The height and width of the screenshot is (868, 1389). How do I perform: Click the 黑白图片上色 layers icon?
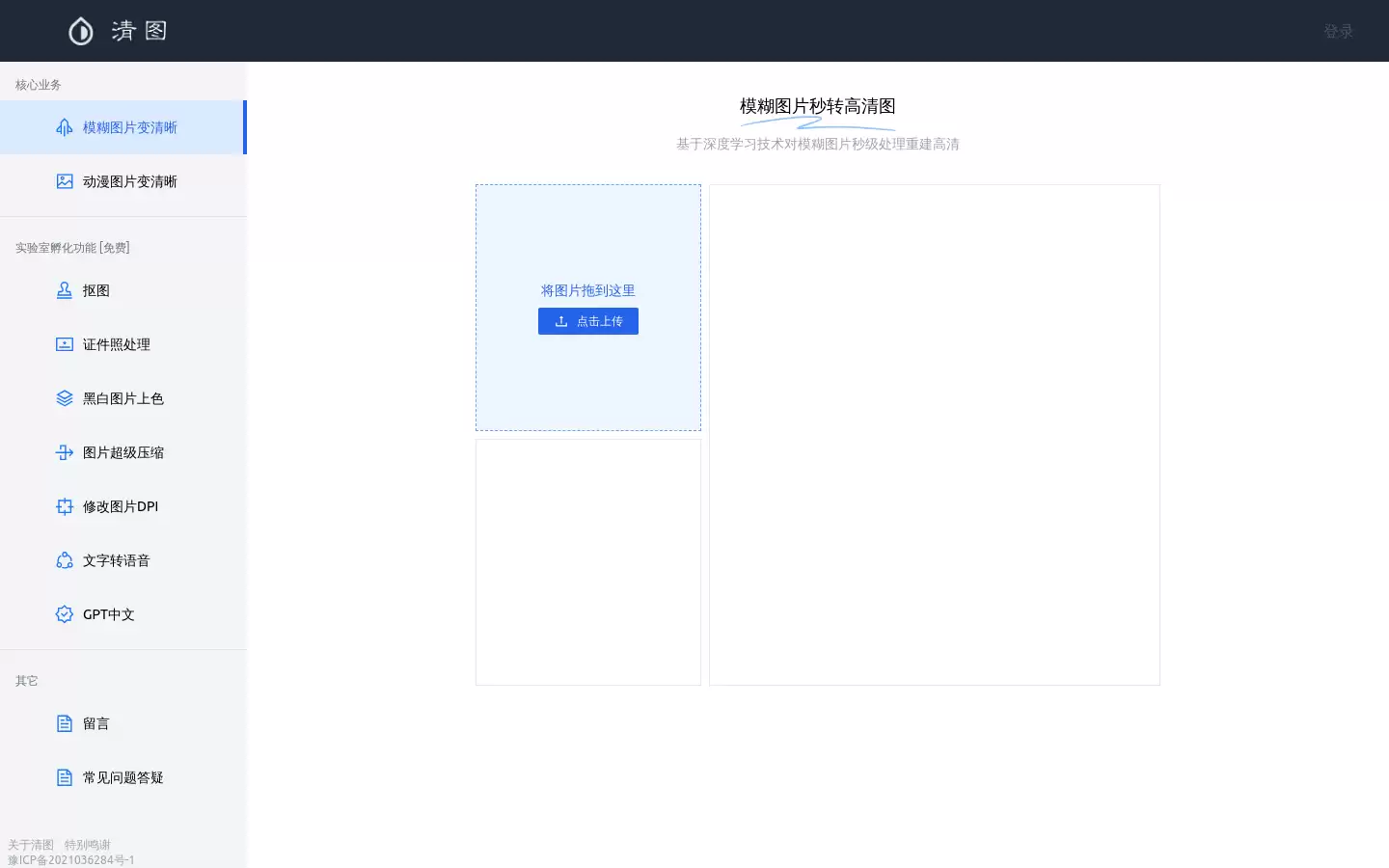point(65,398)
